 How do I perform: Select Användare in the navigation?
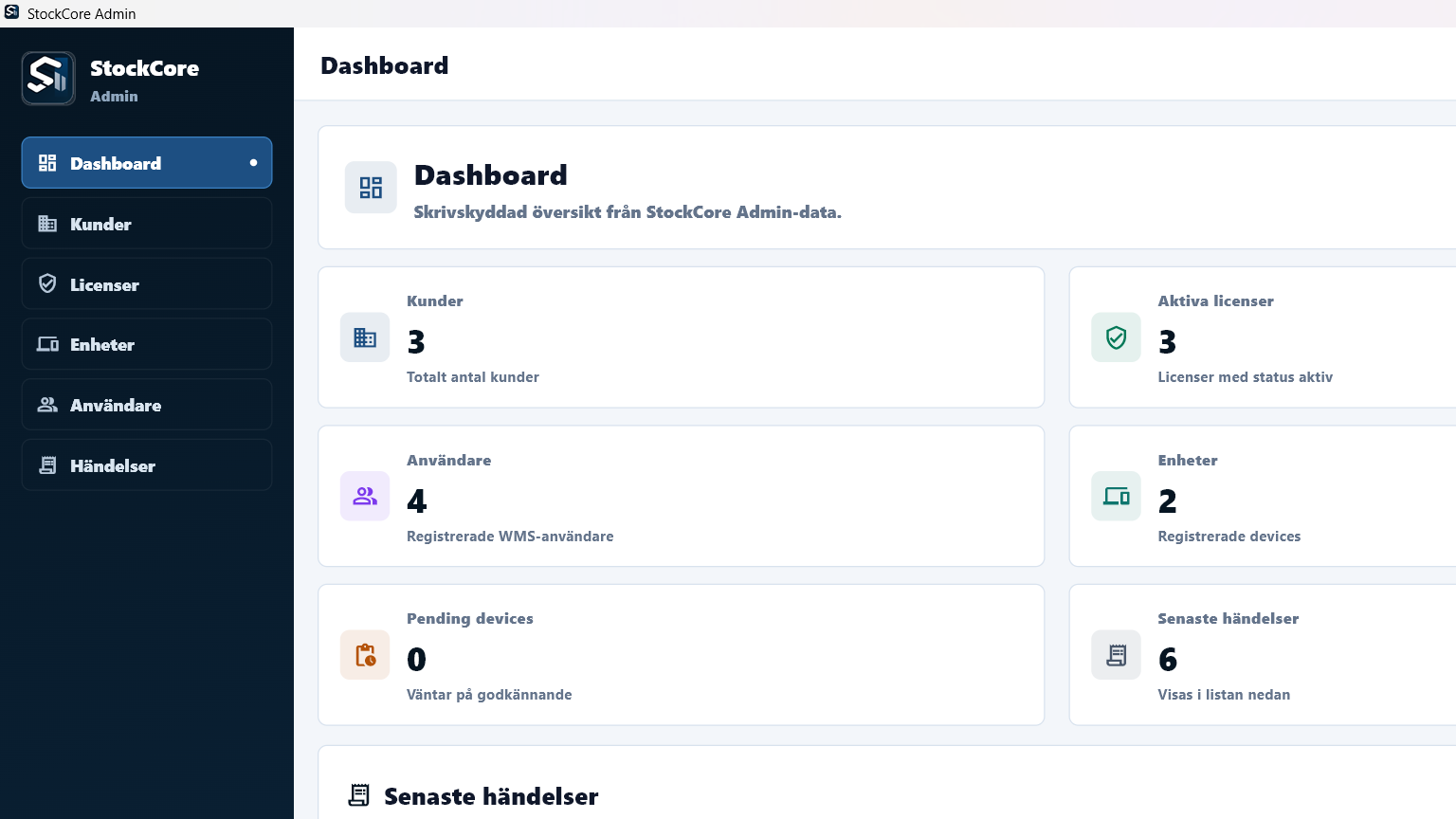pyautogui.click(x=147, y=405)
